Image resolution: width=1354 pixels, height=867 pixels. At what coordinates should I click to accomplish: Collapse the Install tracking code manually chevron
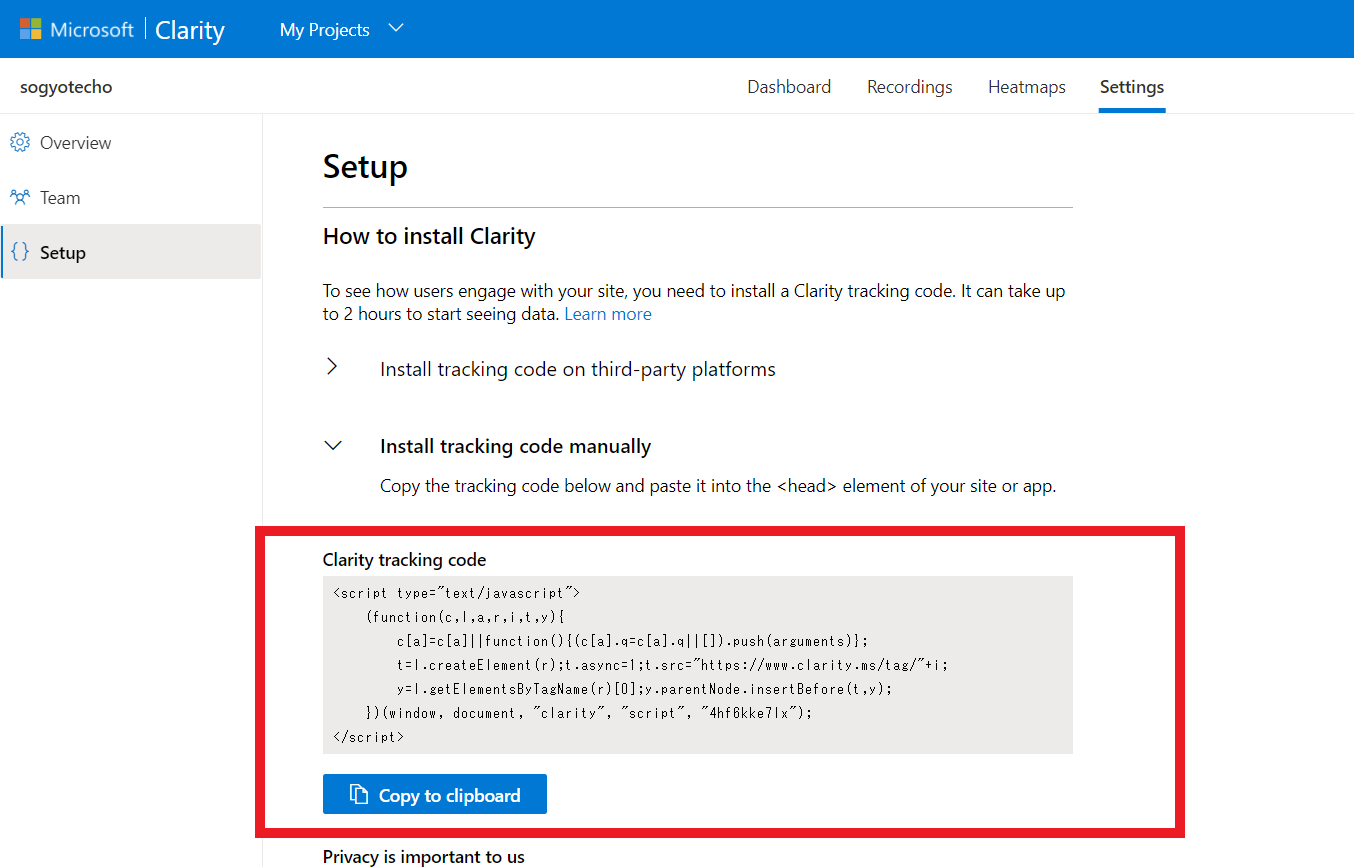[333, 446]
